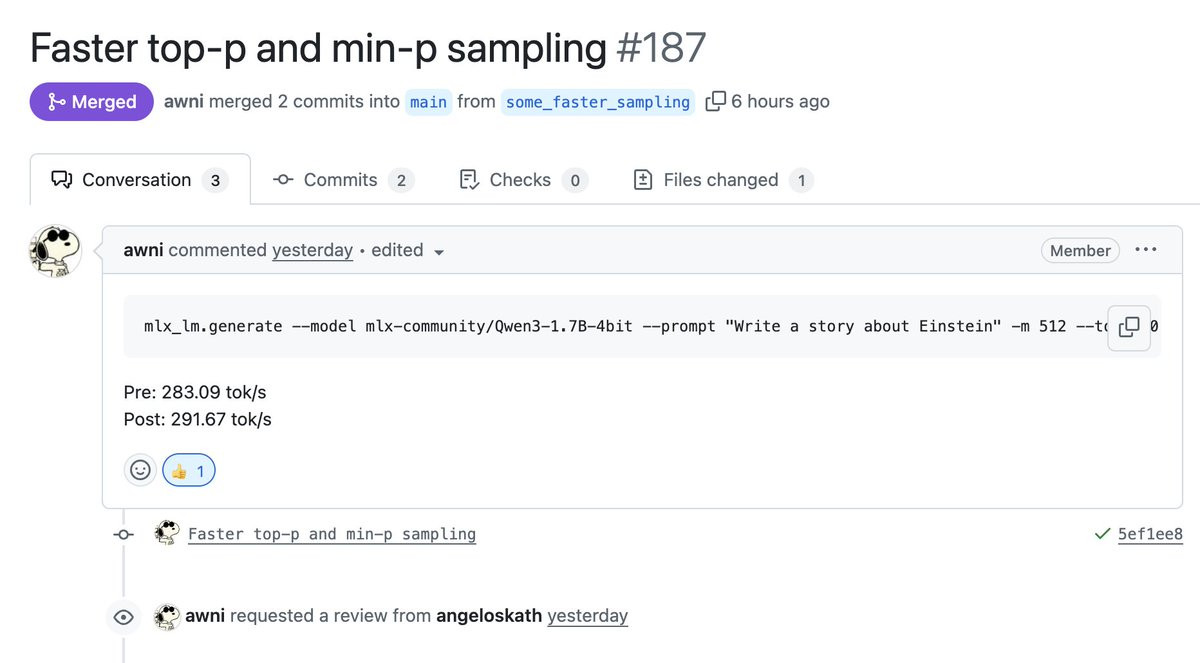Open the emoji reaction picker
The image size is (1200, 663).
pyautogui.click(x=141, y=470)
